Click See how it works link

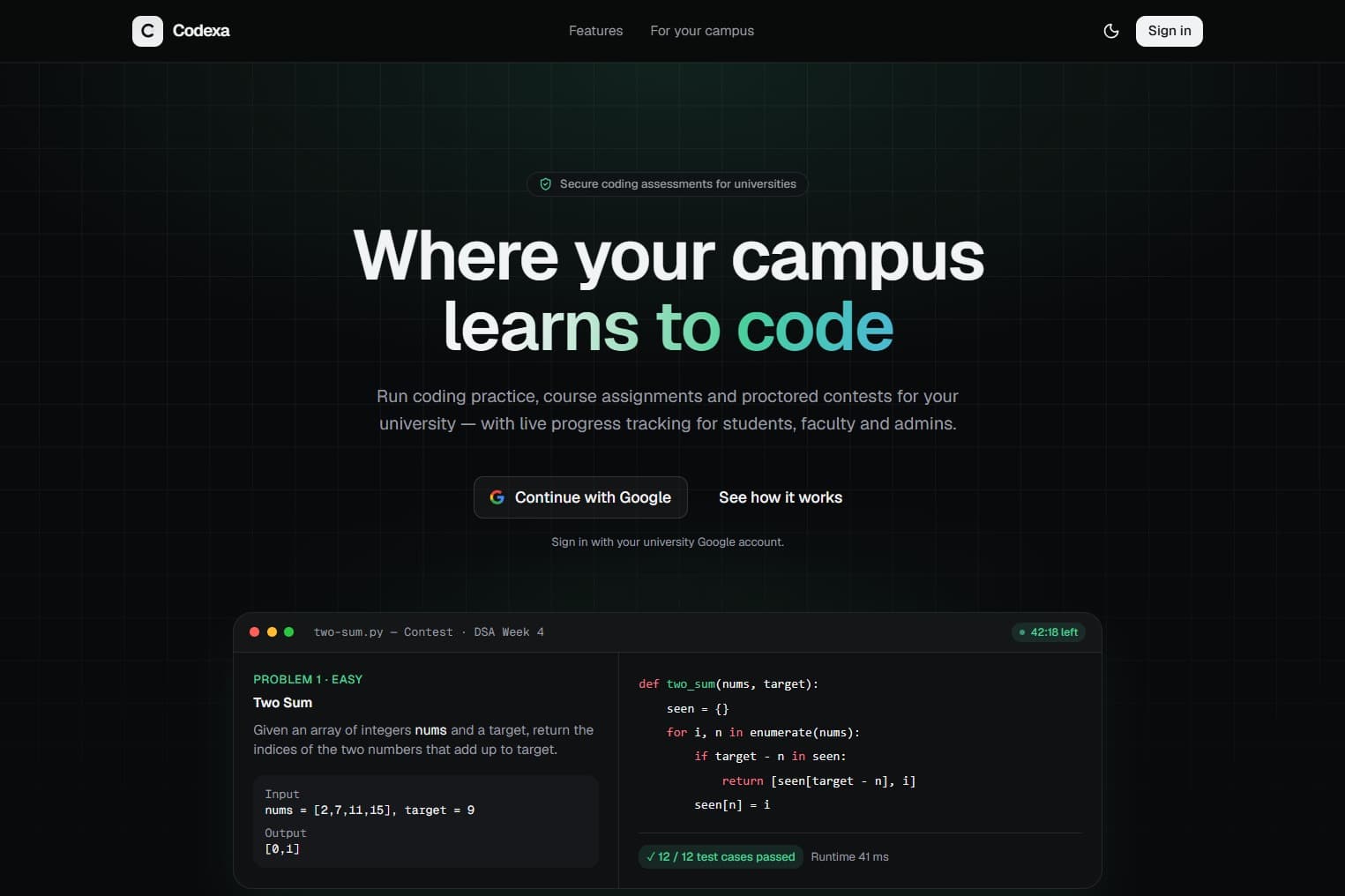781,497
